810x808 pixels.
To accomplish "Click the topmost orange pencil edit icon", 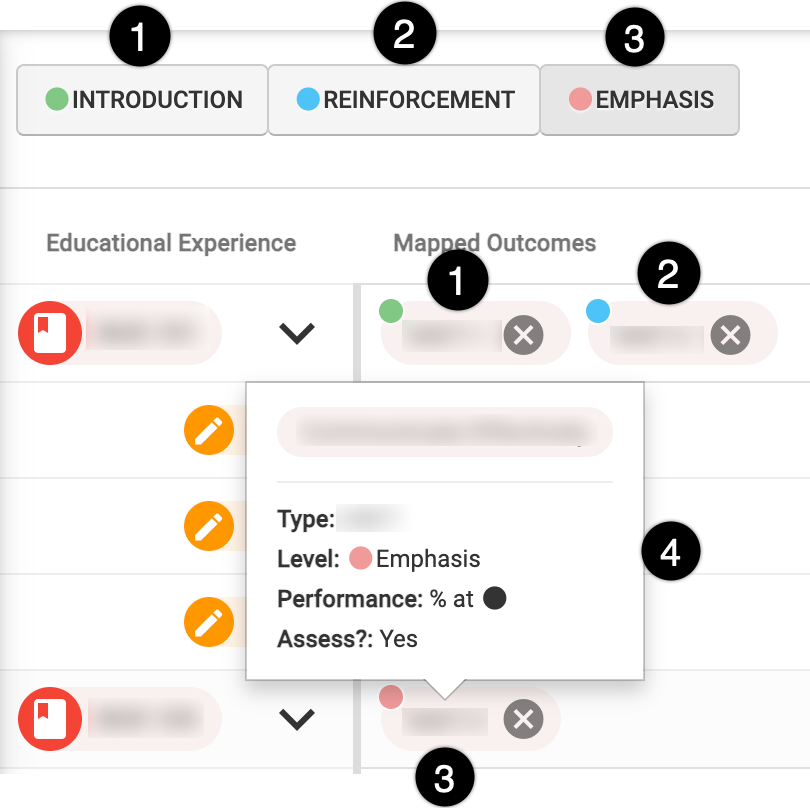I will (x=209, y=431).
